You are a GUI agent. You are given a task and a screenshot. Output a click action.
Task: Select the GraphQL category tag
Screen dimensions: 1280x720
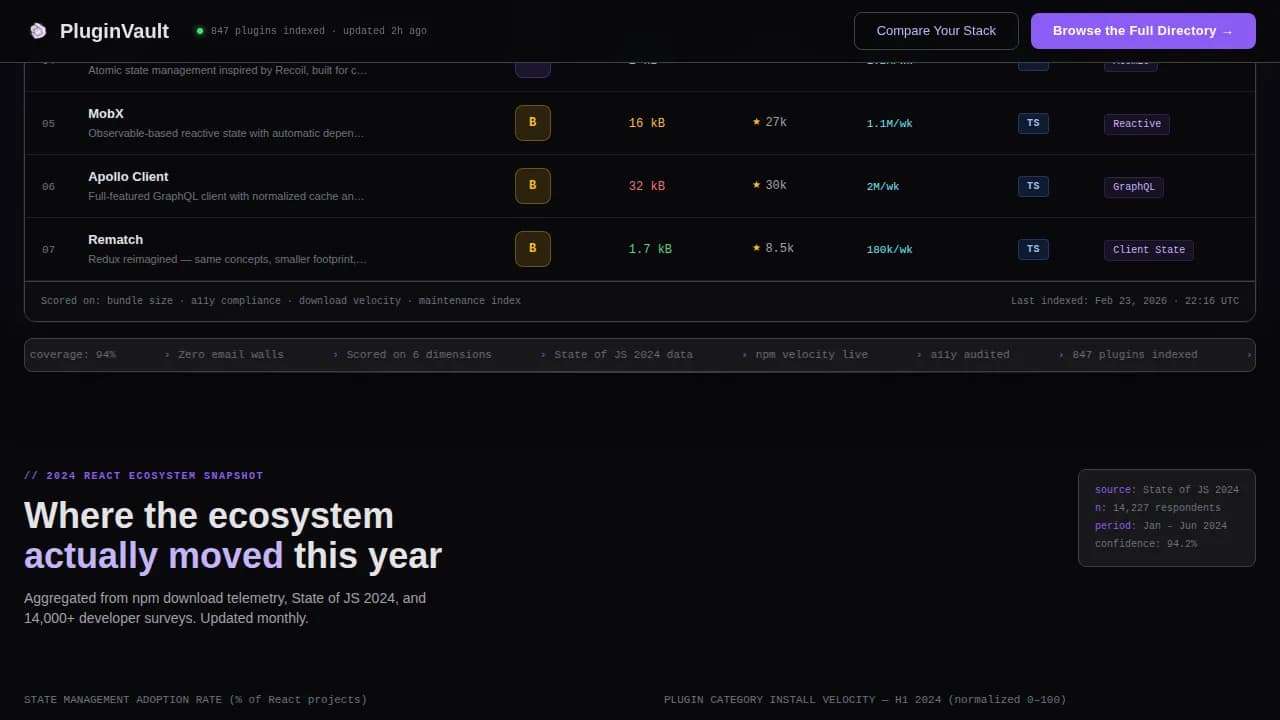click(x=1134, y=187)
